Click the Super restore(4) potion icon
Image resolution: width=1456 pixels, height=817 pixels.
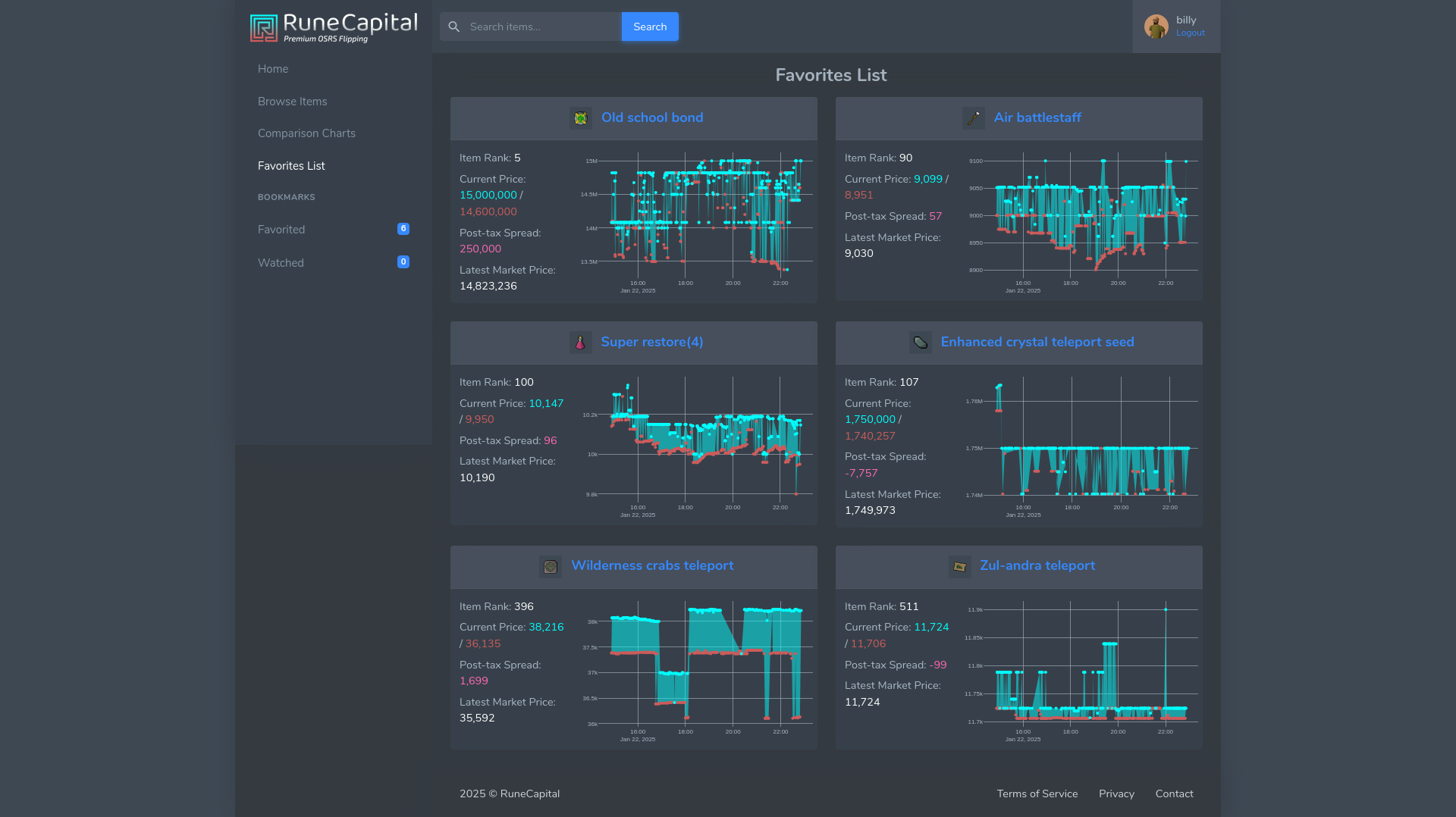click(581, 343)
